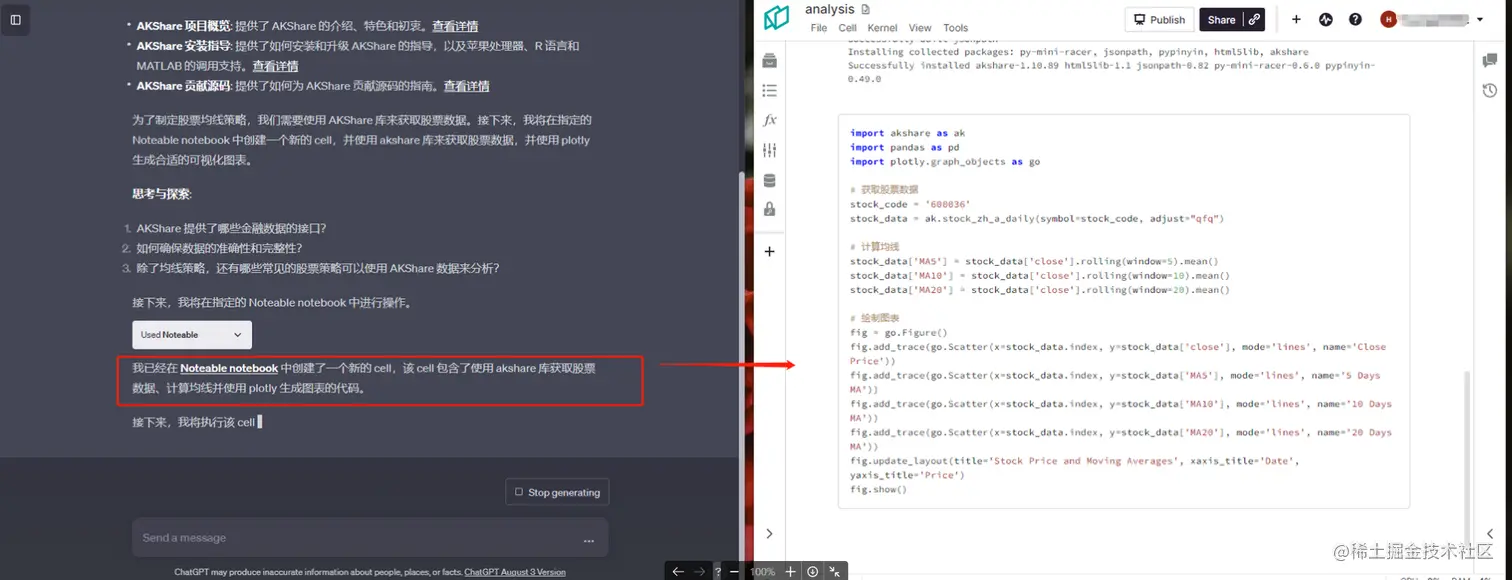This screenshot has width=1512, height=580.
Task: Go back with left arrow in viewer toolbar
Action: point(678,571)
